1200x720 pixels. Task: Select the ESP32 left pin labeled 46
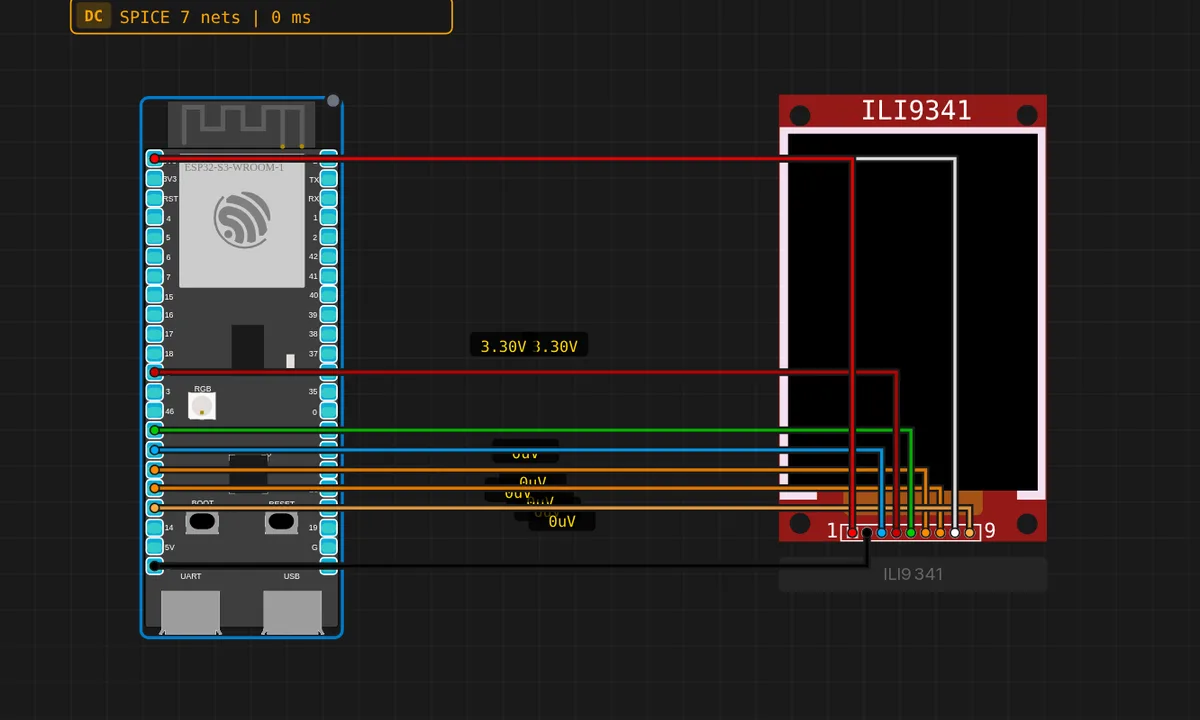click(154, 412)
